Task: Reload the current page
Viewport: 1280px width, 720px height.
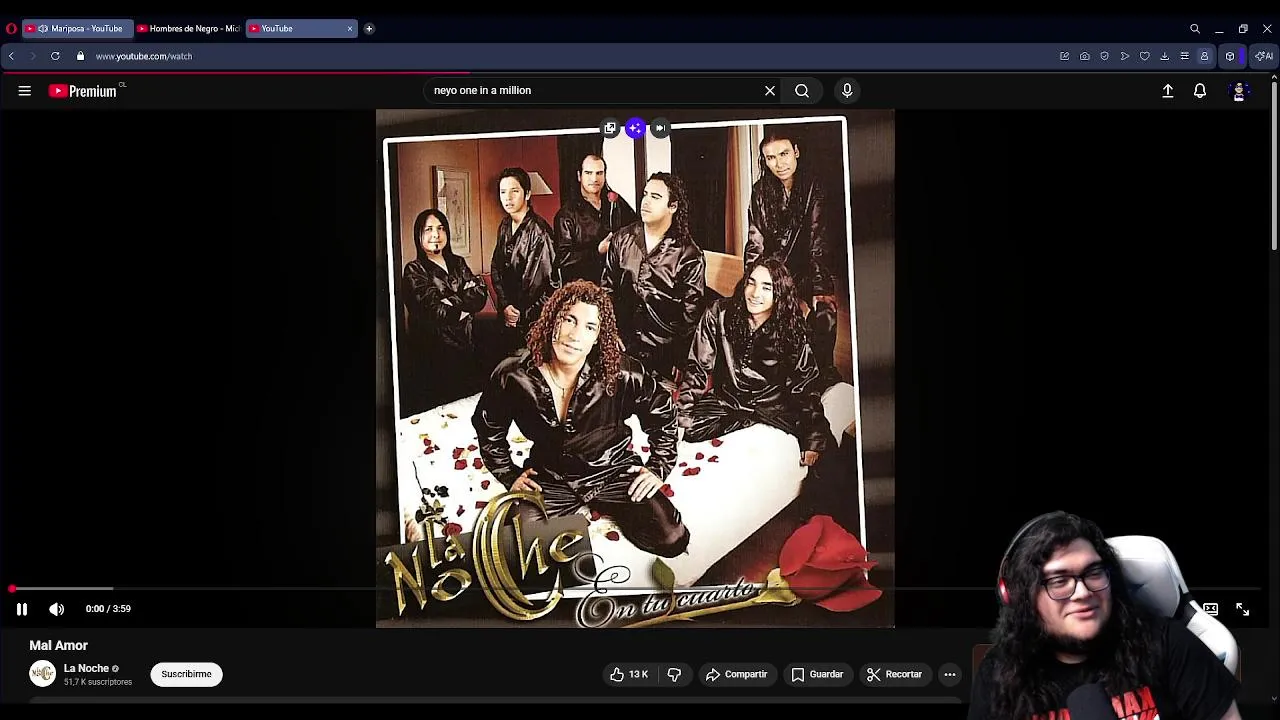Action: (55, 56)
